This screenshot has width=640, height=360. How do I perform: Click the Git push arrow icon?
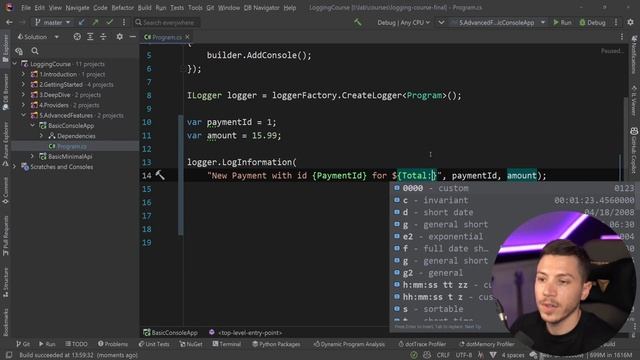coord(95,22)
